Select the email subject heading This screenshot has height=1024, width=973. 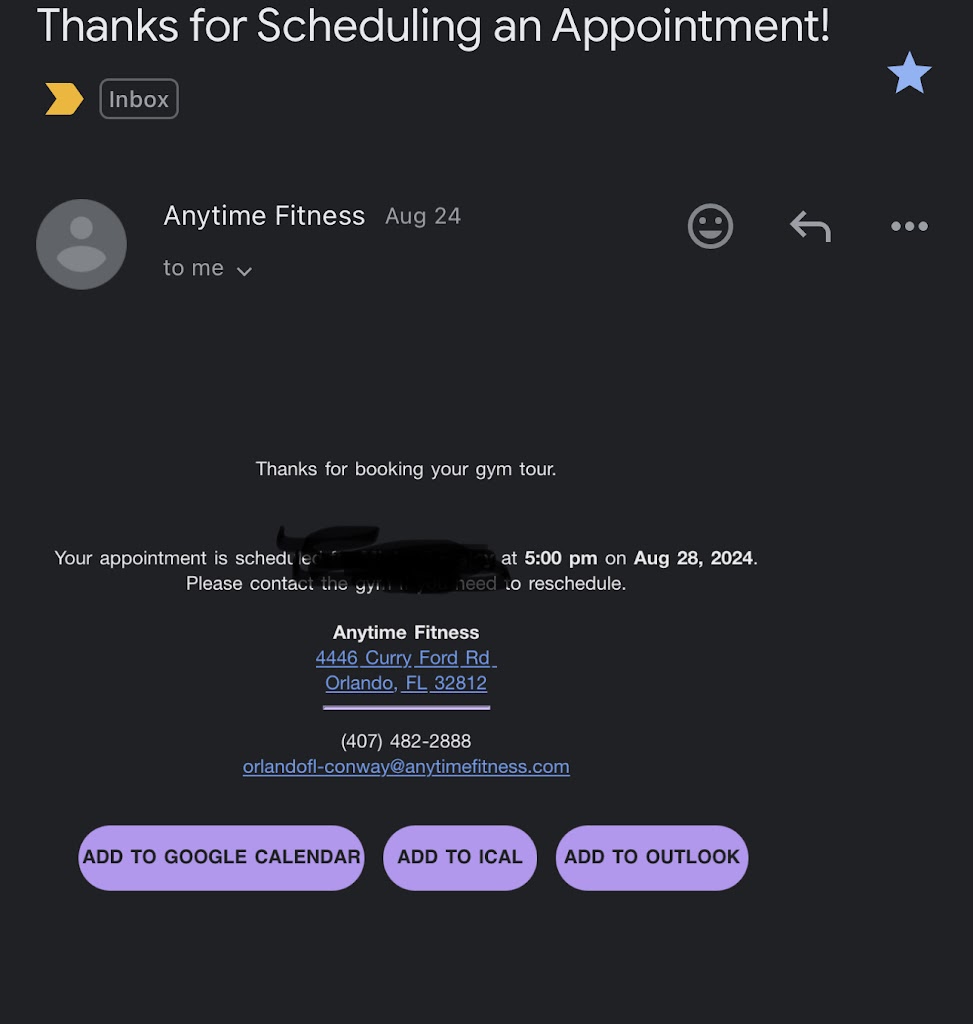click(433, 26)
